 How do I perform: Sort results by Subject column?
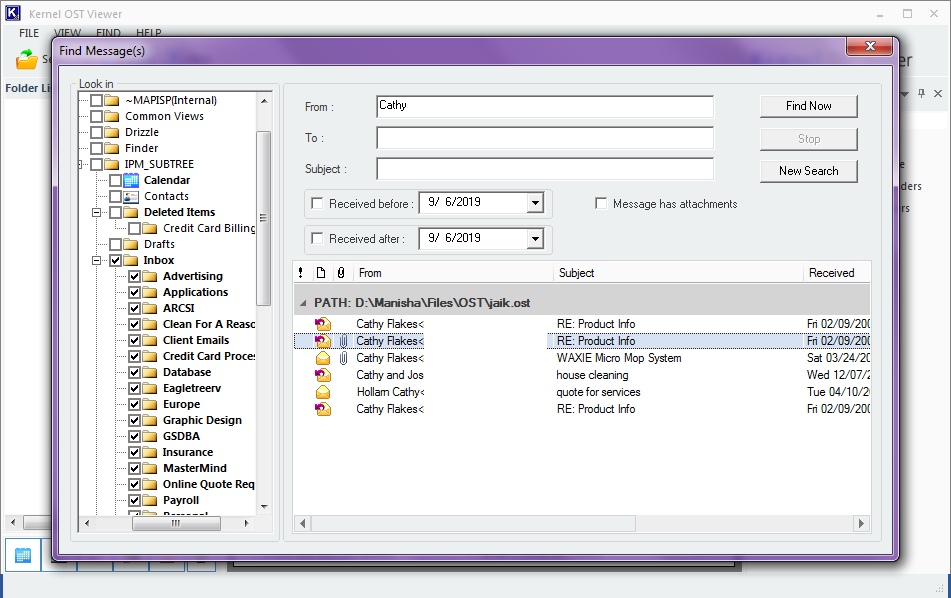click(678, 273)
